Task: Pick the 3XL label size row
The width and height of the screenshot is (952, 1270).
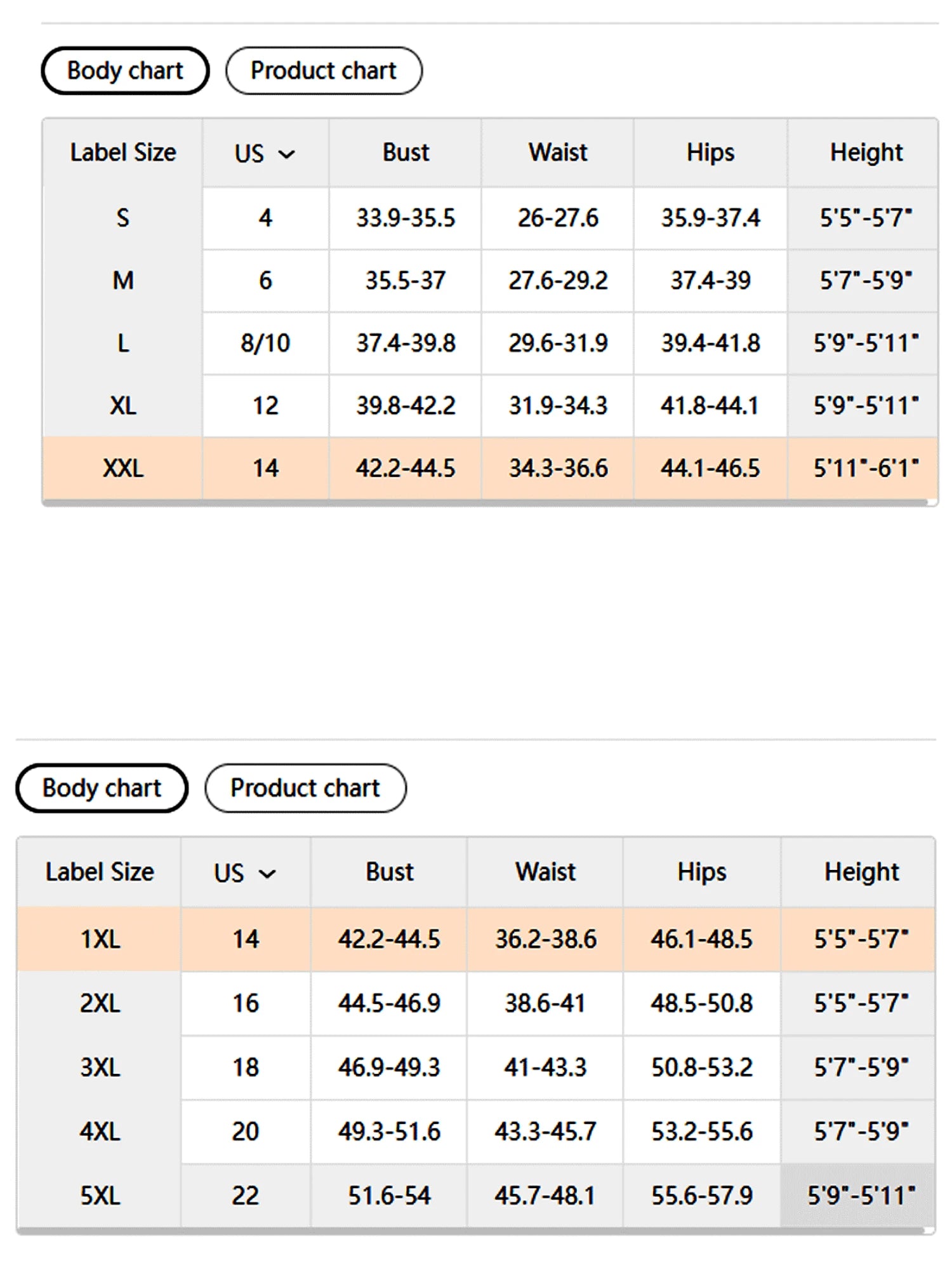Action: point(476,1067)
